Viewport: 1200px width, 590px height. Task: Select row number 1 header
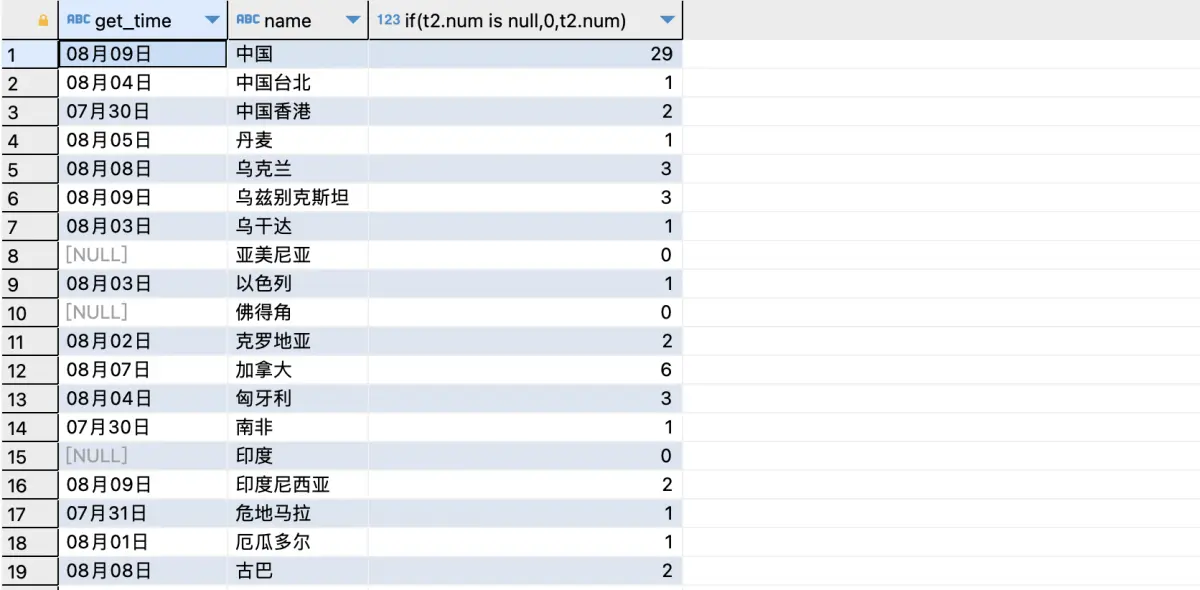[x=29, y=54]
